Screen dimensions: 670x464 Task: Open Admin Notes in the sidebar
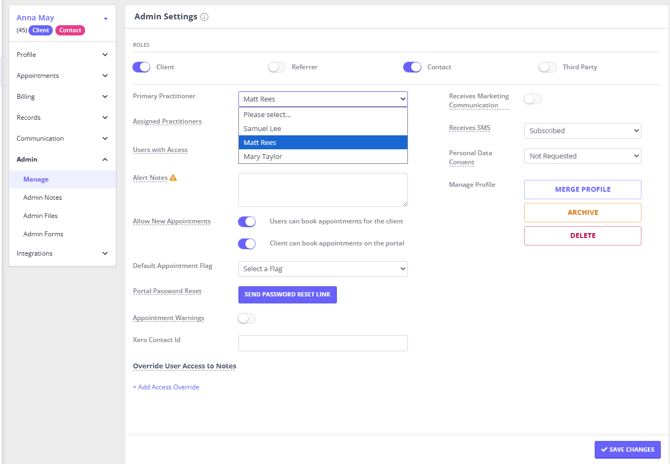[x=43, y=198]
